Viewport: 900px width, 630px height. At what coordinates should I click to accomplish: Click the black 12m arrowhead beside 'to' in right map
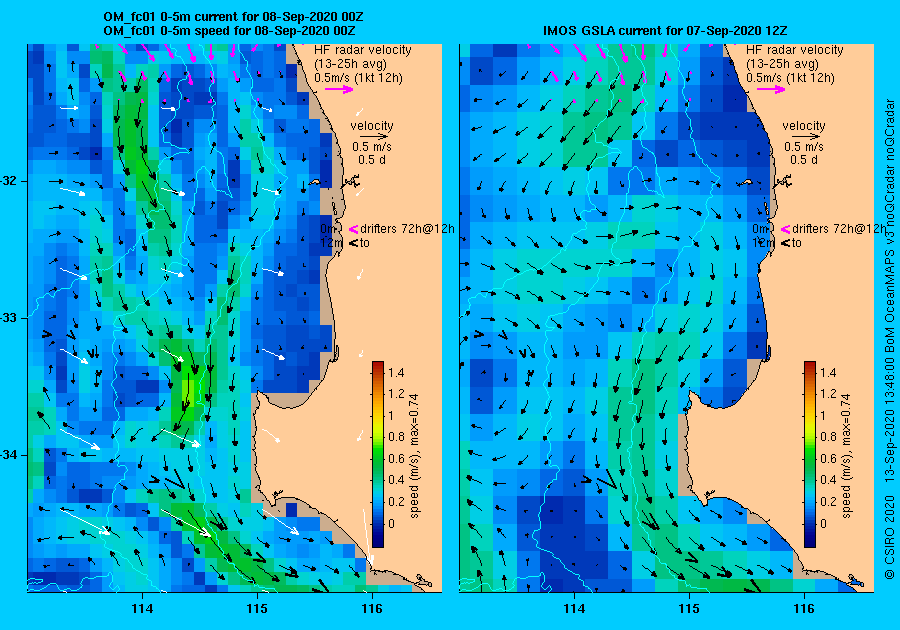tap(786, 243)
